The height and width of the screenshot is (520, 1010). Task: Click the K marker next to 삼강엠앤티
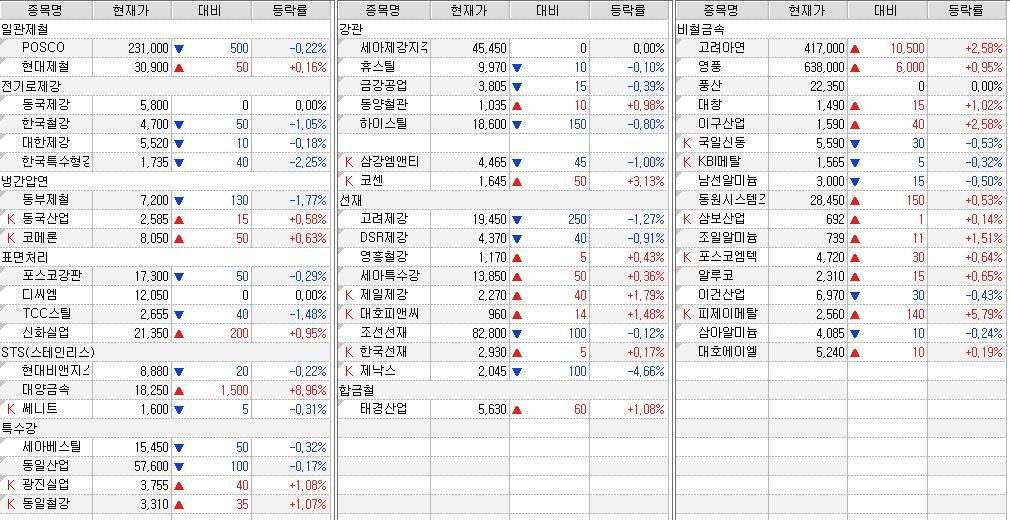coord(349,162)
